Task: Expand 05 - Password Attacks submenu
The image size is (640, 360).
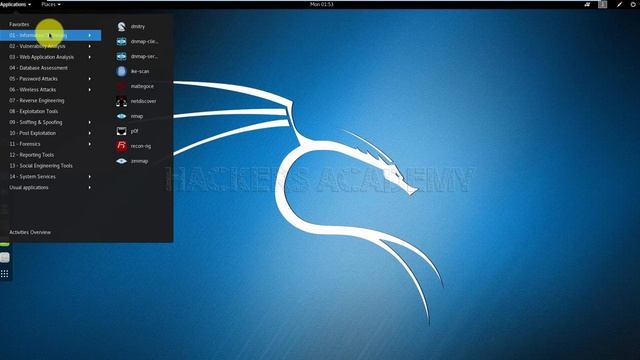Action: pos(51,79)
